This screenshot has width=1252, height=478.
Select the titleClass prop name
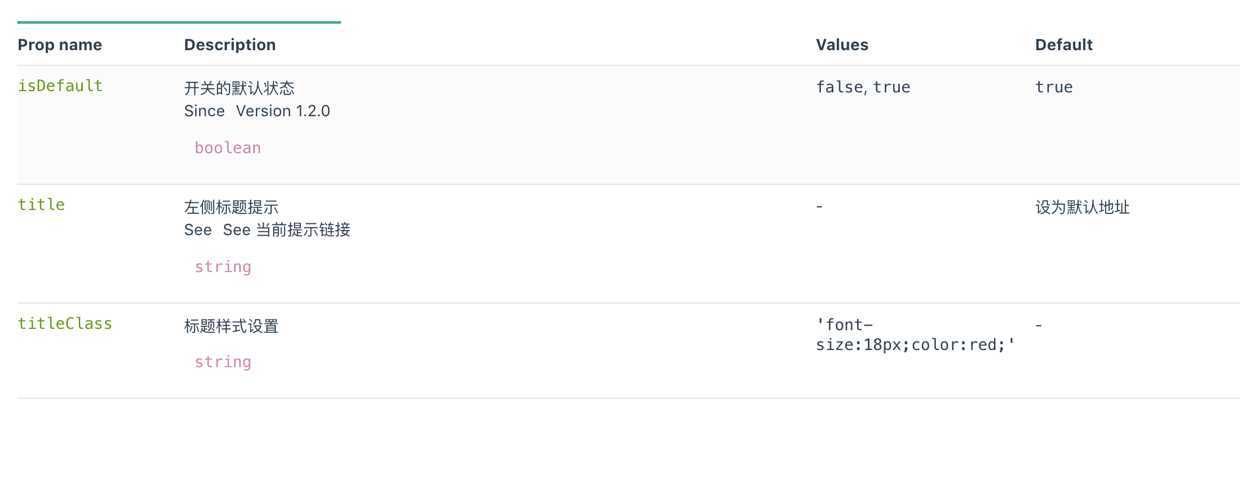tap(65, 324)
